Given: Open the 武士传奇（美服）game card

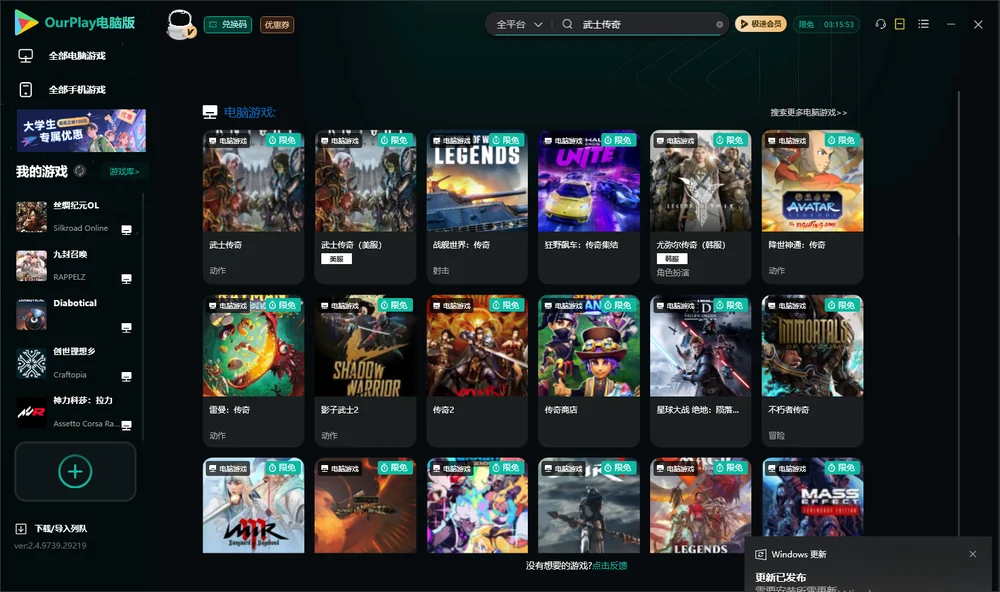Looking at the screenshot, I should [x=365, y=207].
